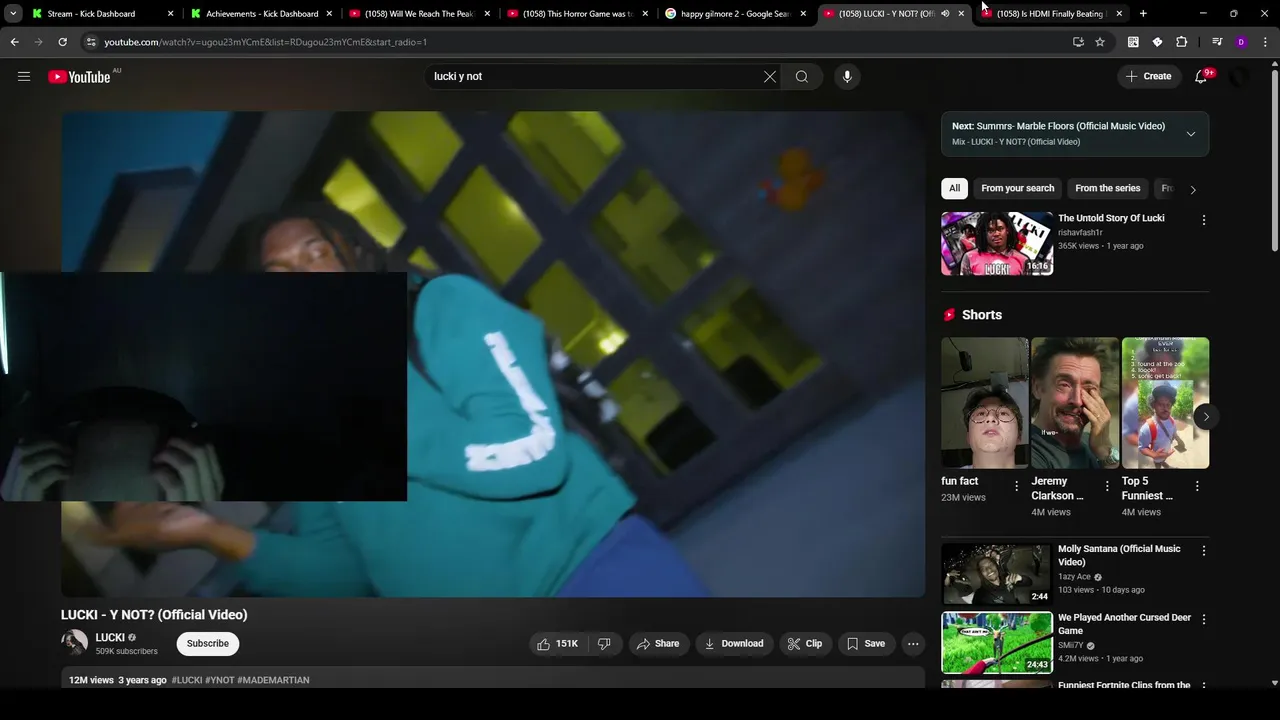Expand the Mix playlist panel chevron
This screenshot has height=720, width=1280.
pos(1191,134)
